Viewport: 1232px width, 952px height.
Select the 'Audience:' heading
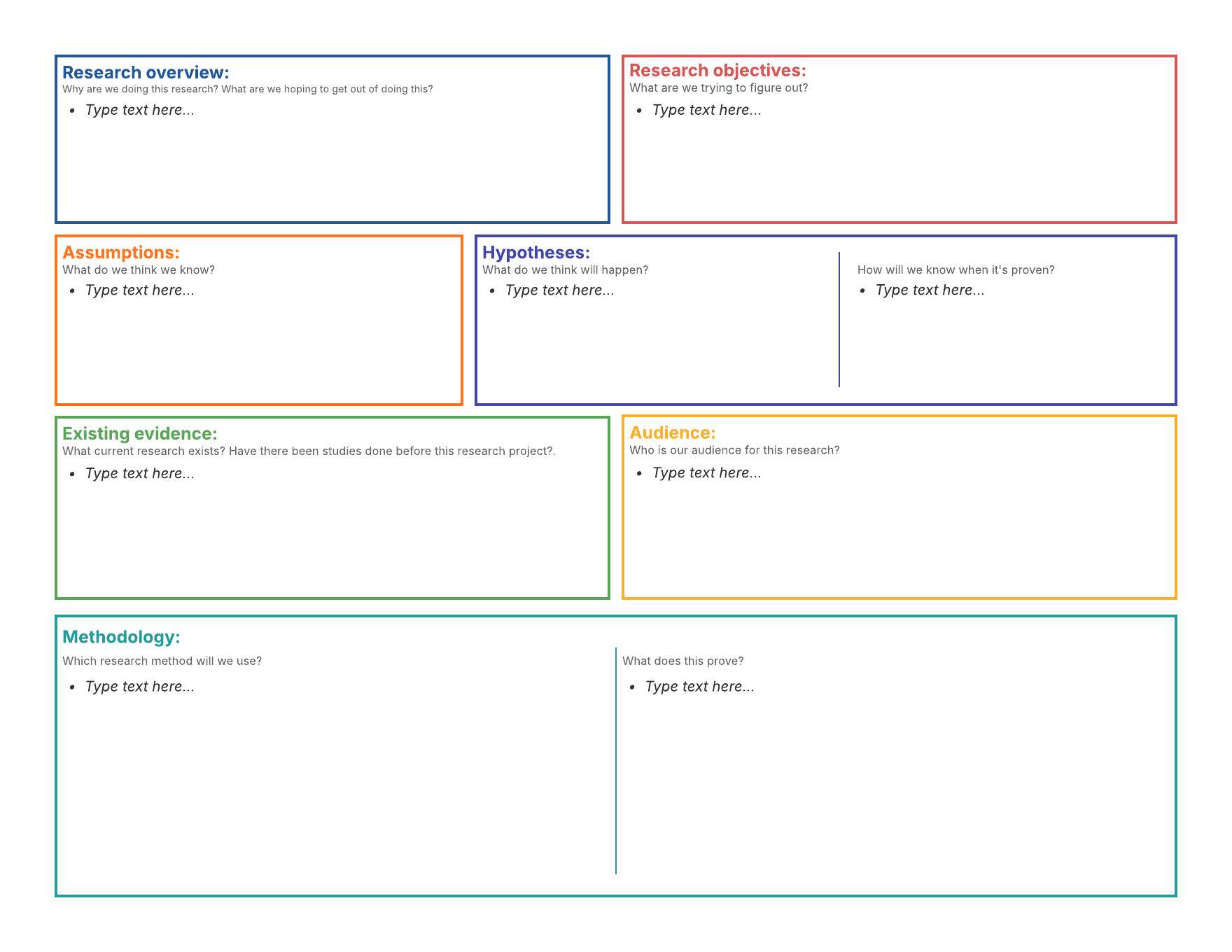tap(673, 433)
